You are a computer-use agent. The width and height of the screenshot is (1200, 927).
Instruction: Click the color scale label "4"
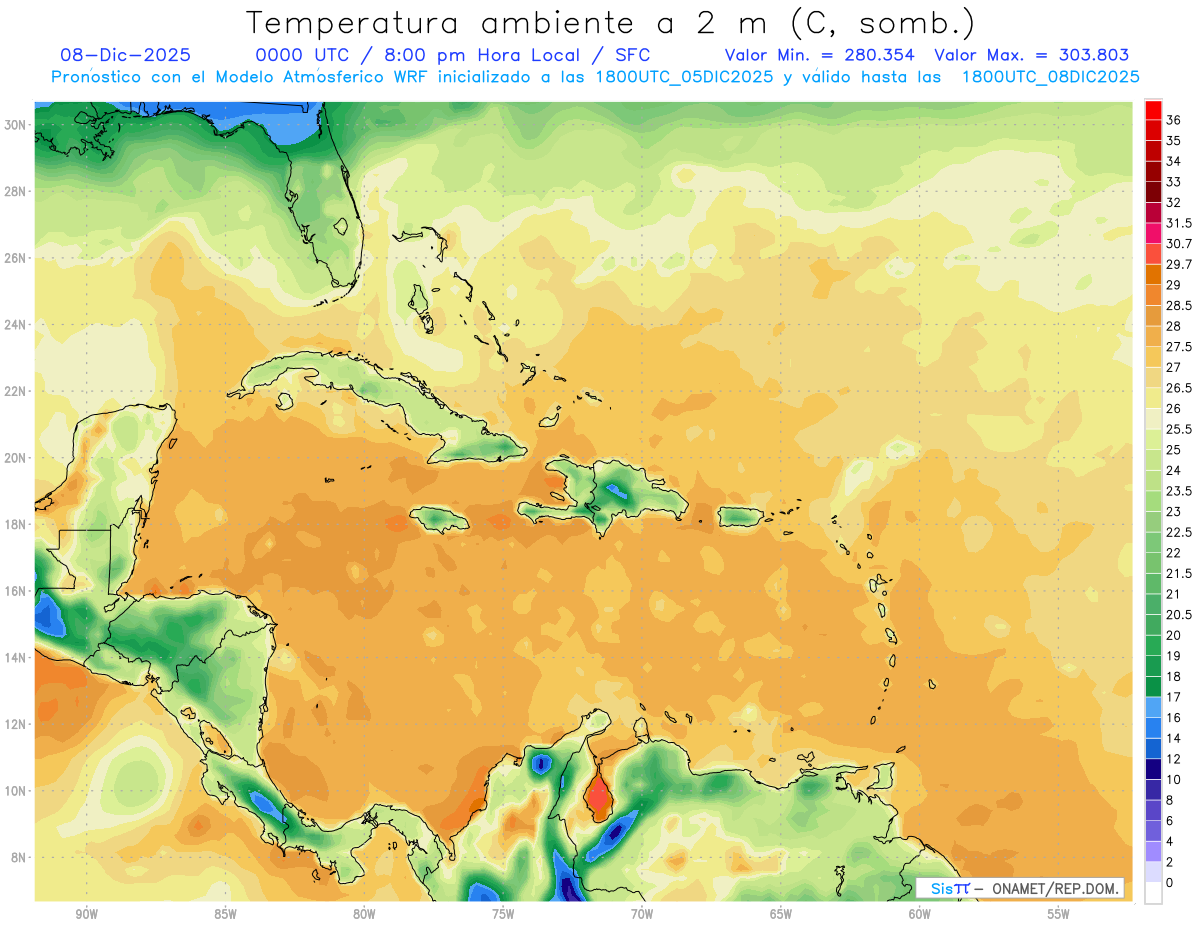pyautogui.click(x=1170, y=841)
